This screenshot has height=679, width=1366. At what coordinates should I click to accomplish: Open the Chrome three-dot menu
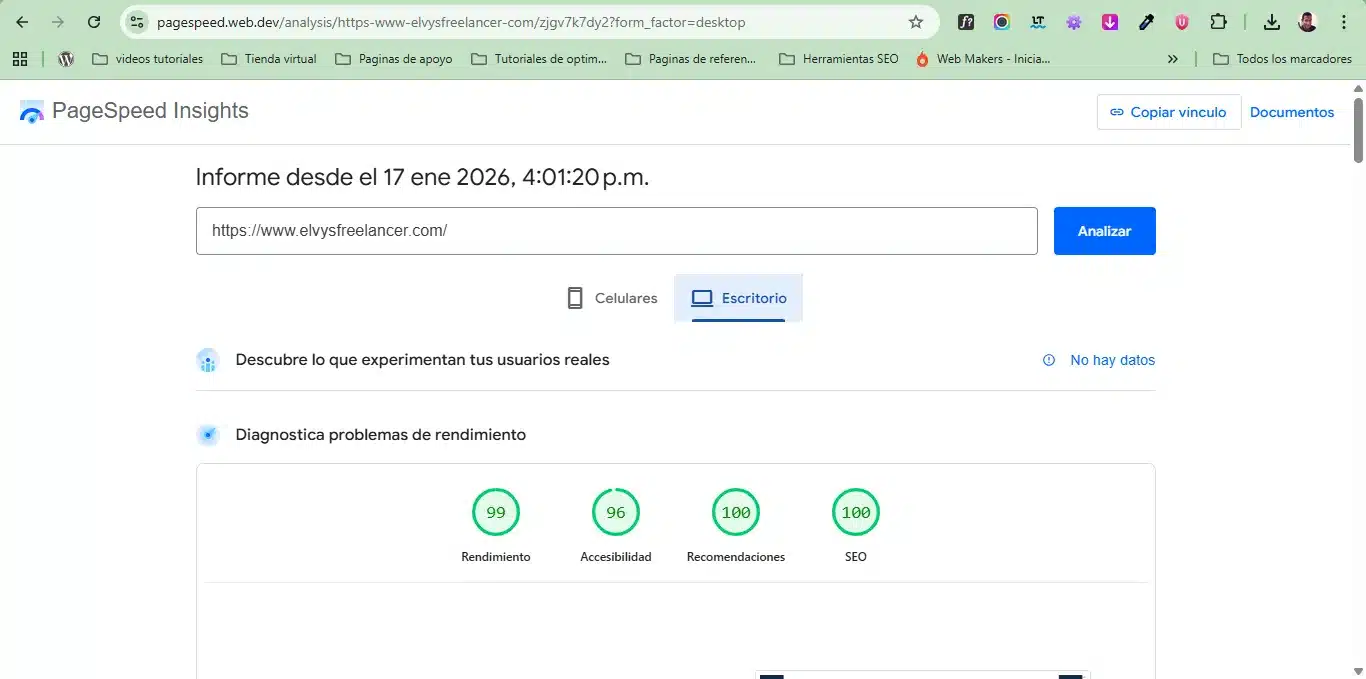pyautogui.click(x=1343, y=21)
